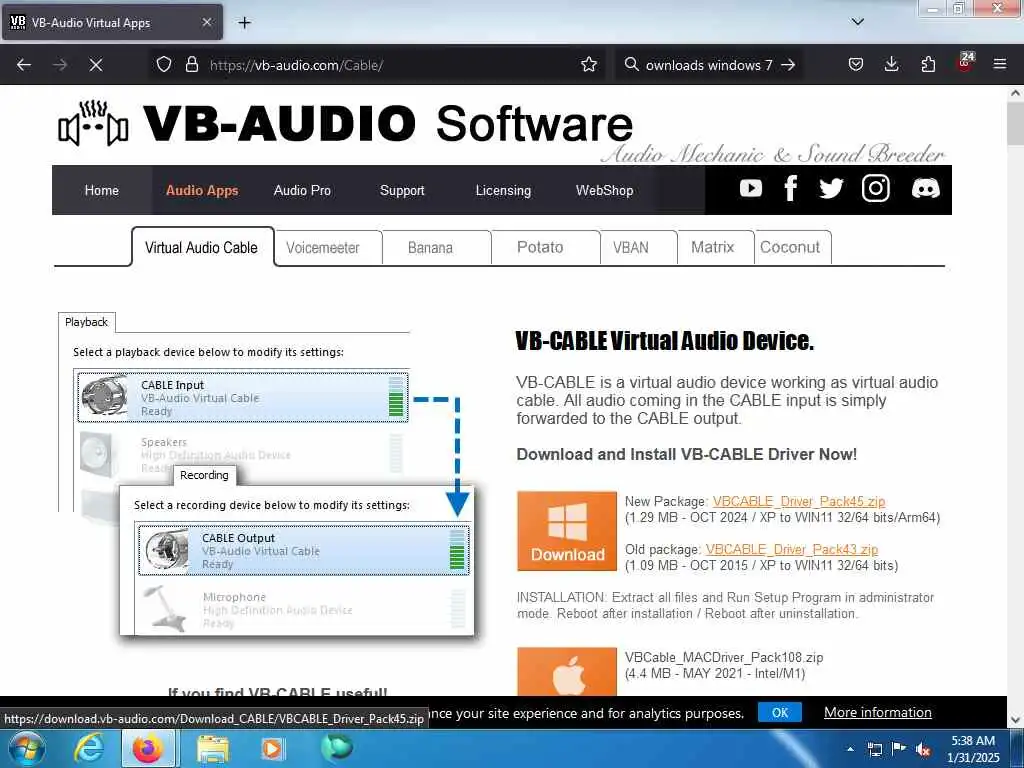This screenshot has height=768, width=1024.
Task: Open the Action Center flag icon
Action: click(x=899, y=749)
